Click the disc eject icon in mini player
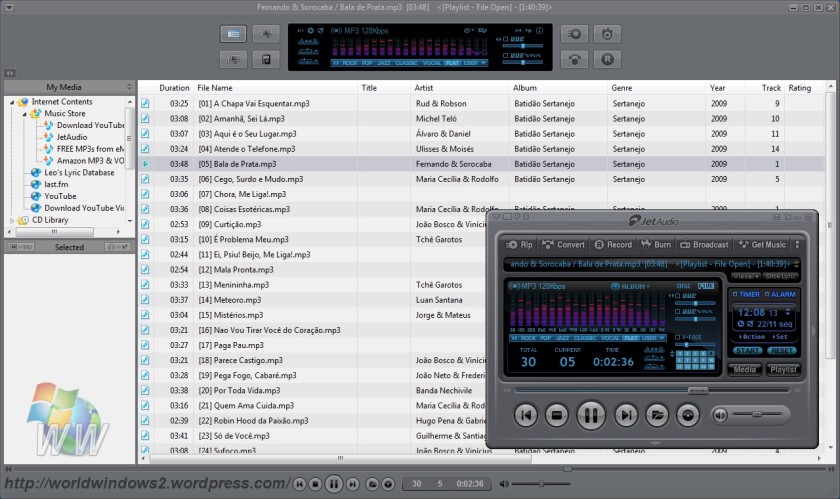Screen dimensions: 840x499 (688, 415)
